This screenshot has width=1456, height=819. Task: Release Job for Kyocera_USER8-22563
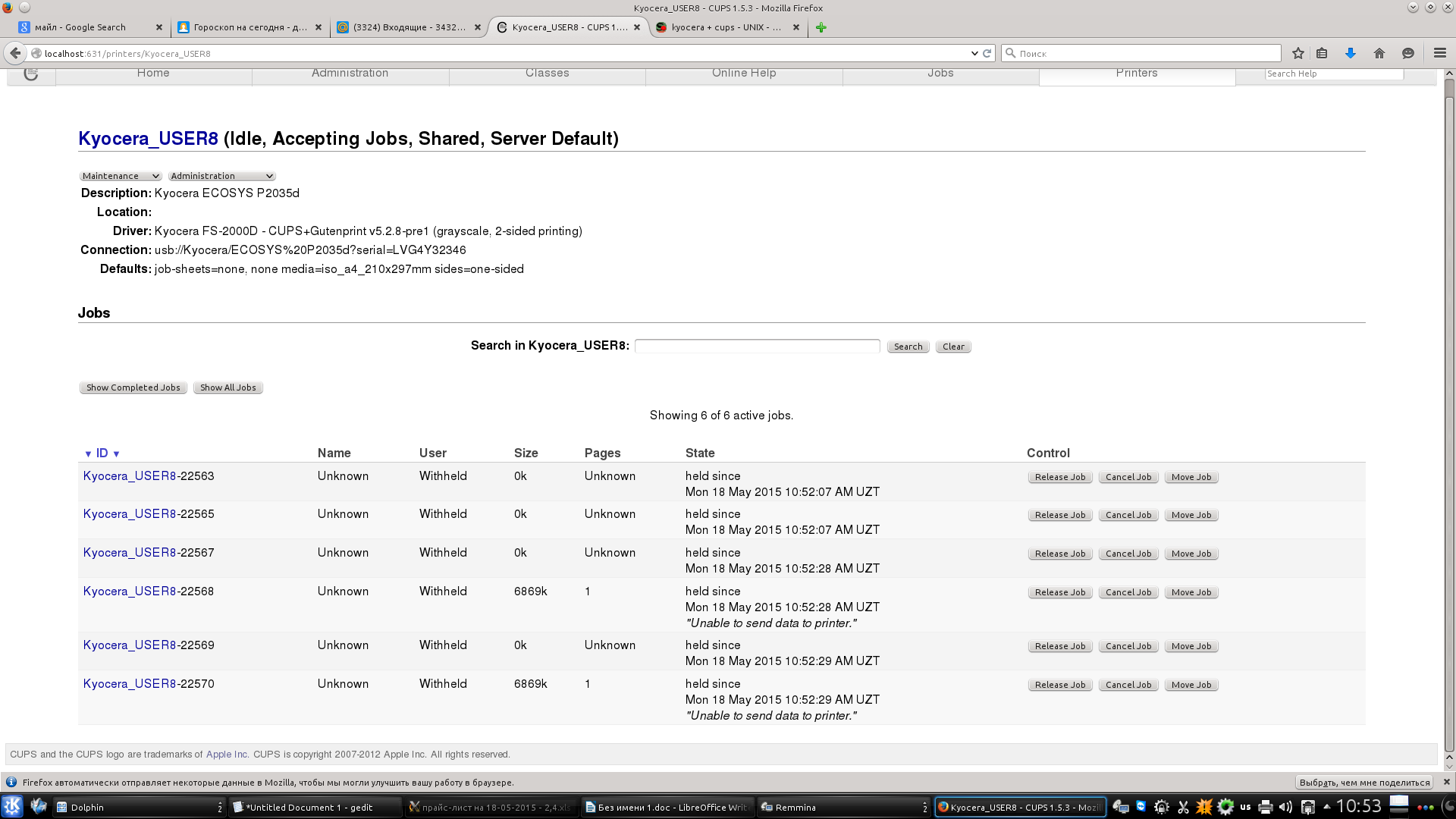pos(1060,477)
